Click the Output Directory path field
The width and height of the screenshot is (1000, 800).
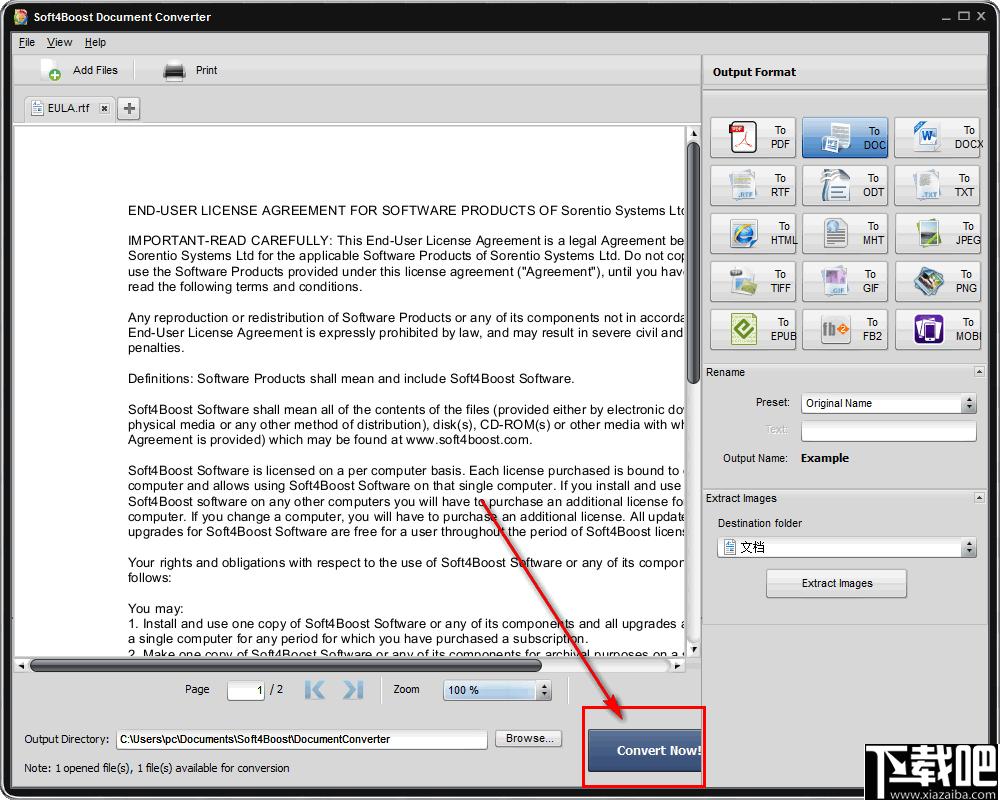point(302,739)
